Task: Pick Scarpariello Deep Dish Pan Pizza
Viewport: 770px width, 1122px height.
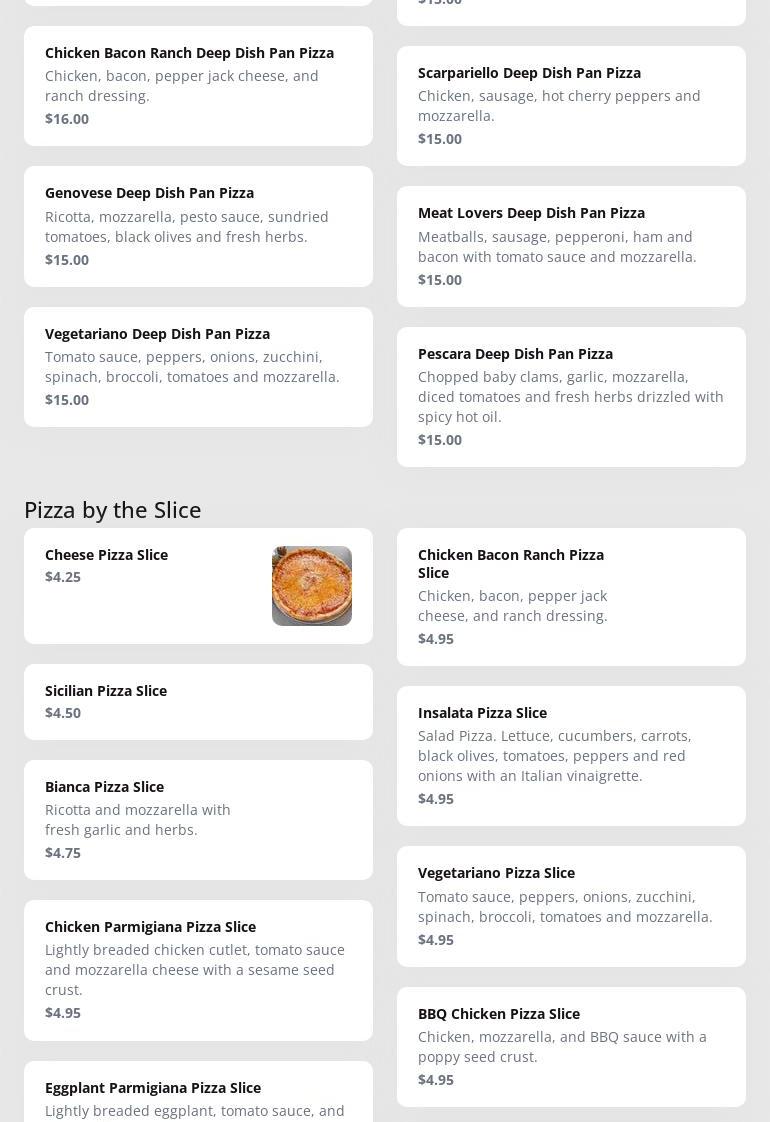Action: point(529,73)
